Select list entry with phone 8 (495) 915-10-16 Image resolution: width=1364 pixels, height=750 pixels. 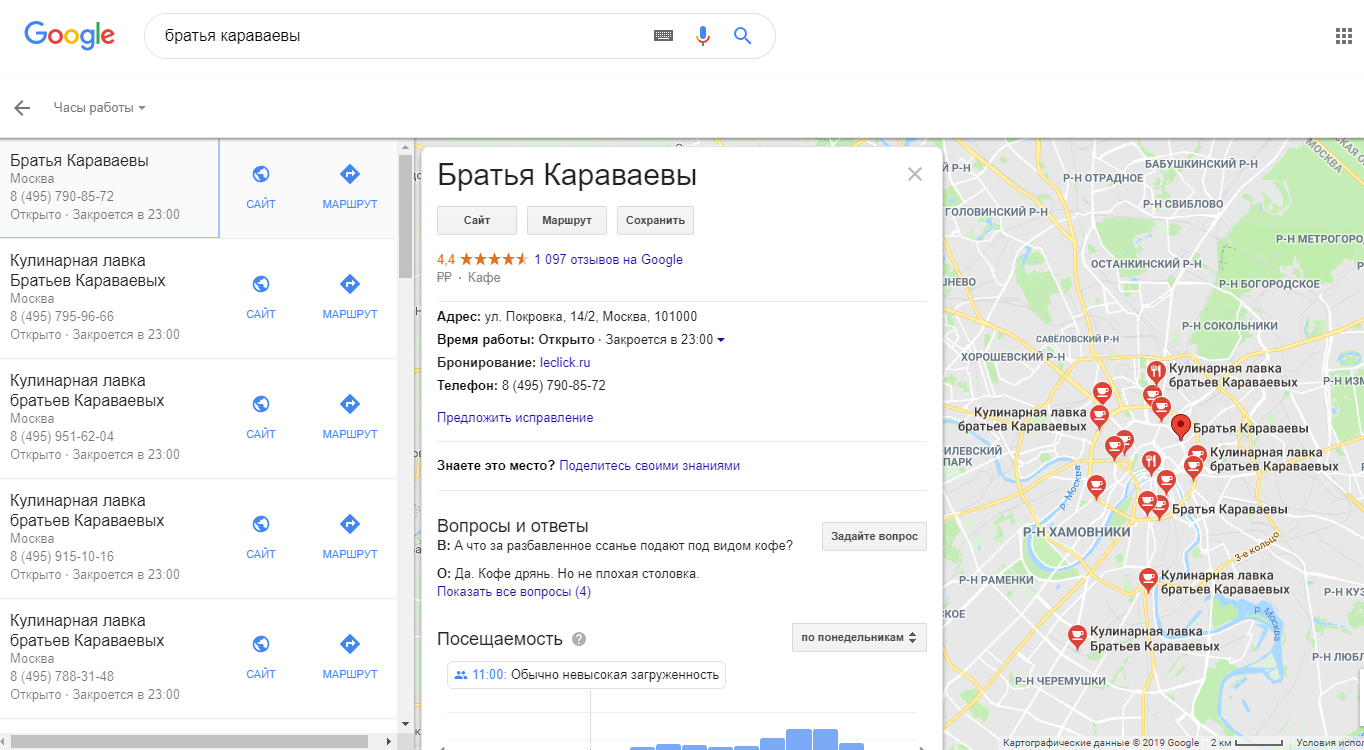click(109, 538)
